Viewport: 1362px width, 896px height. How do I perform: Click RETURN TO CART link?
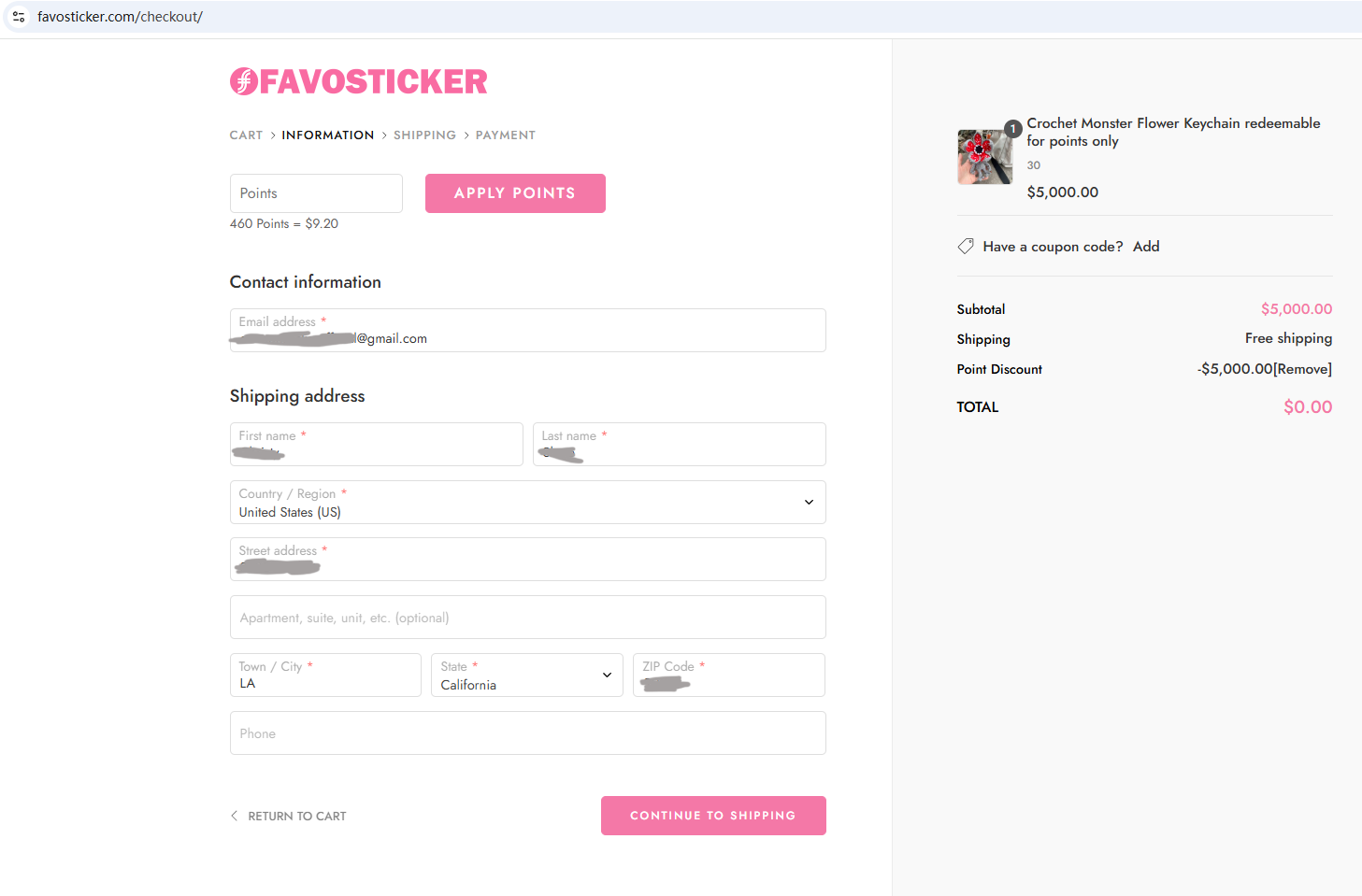(296, 816)
